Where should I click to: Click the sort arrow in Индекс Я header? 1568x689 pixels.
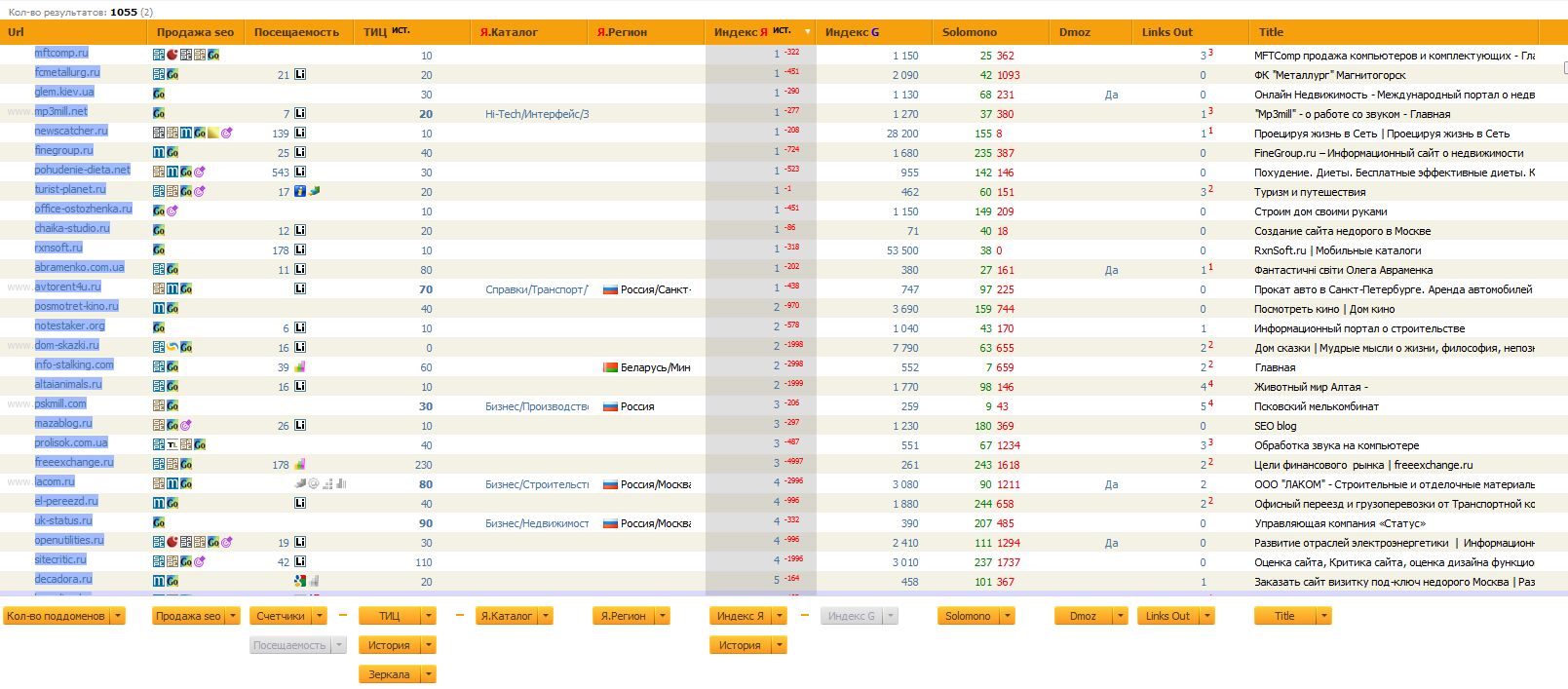tap(807, 31)
